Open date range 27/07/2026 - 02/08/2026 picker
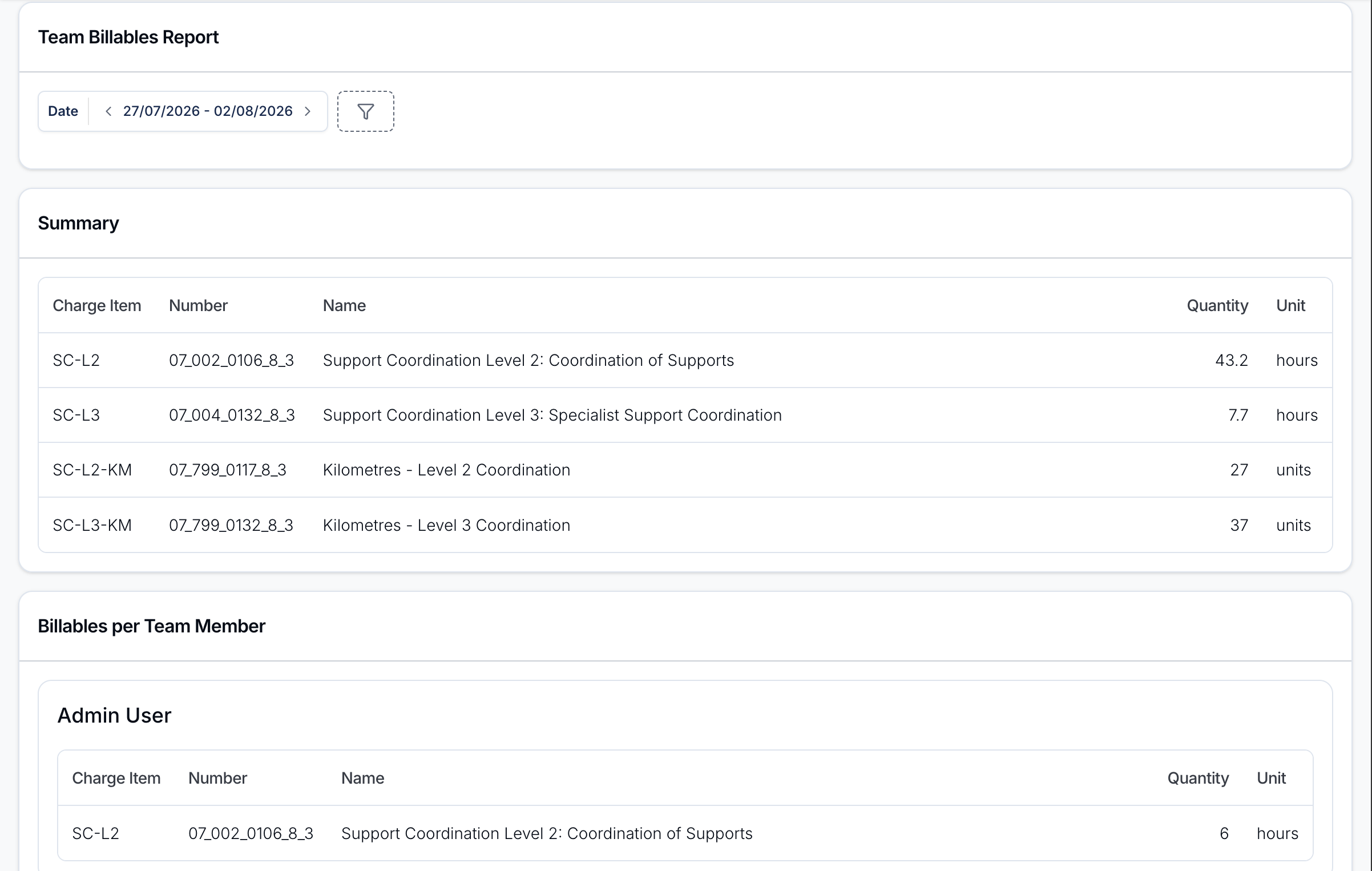 click(x=208, y=111)
